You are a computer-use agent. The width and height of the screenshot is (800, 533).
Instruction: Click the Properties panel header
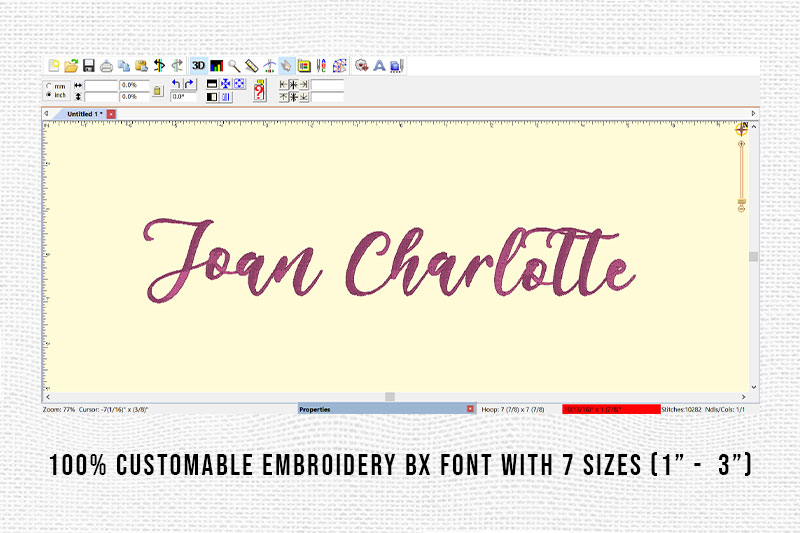coord(387,409)
